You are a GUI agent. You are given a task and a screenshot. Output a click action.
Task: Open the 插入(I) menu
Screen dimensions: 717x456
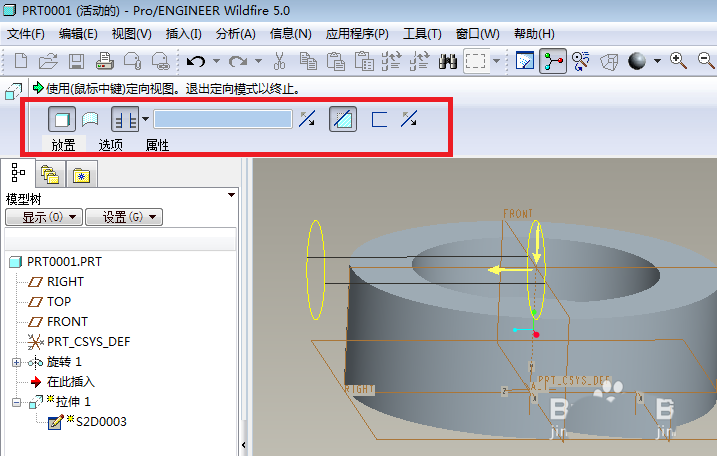click(183, 33)
